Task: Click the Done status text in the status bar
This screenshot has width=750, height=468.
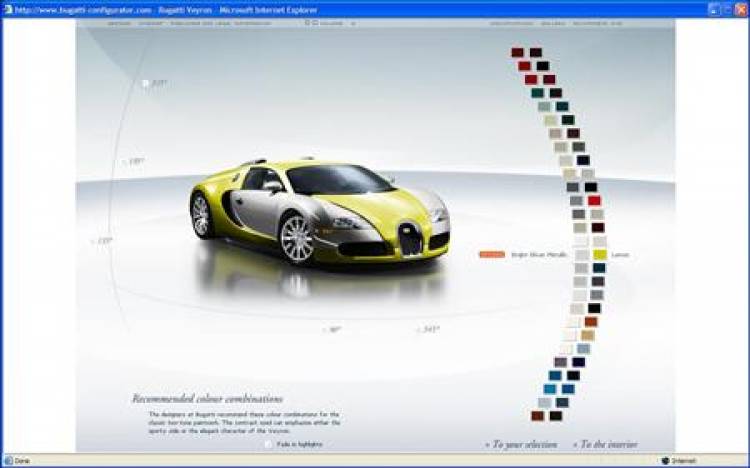Action: pos(22,461)
